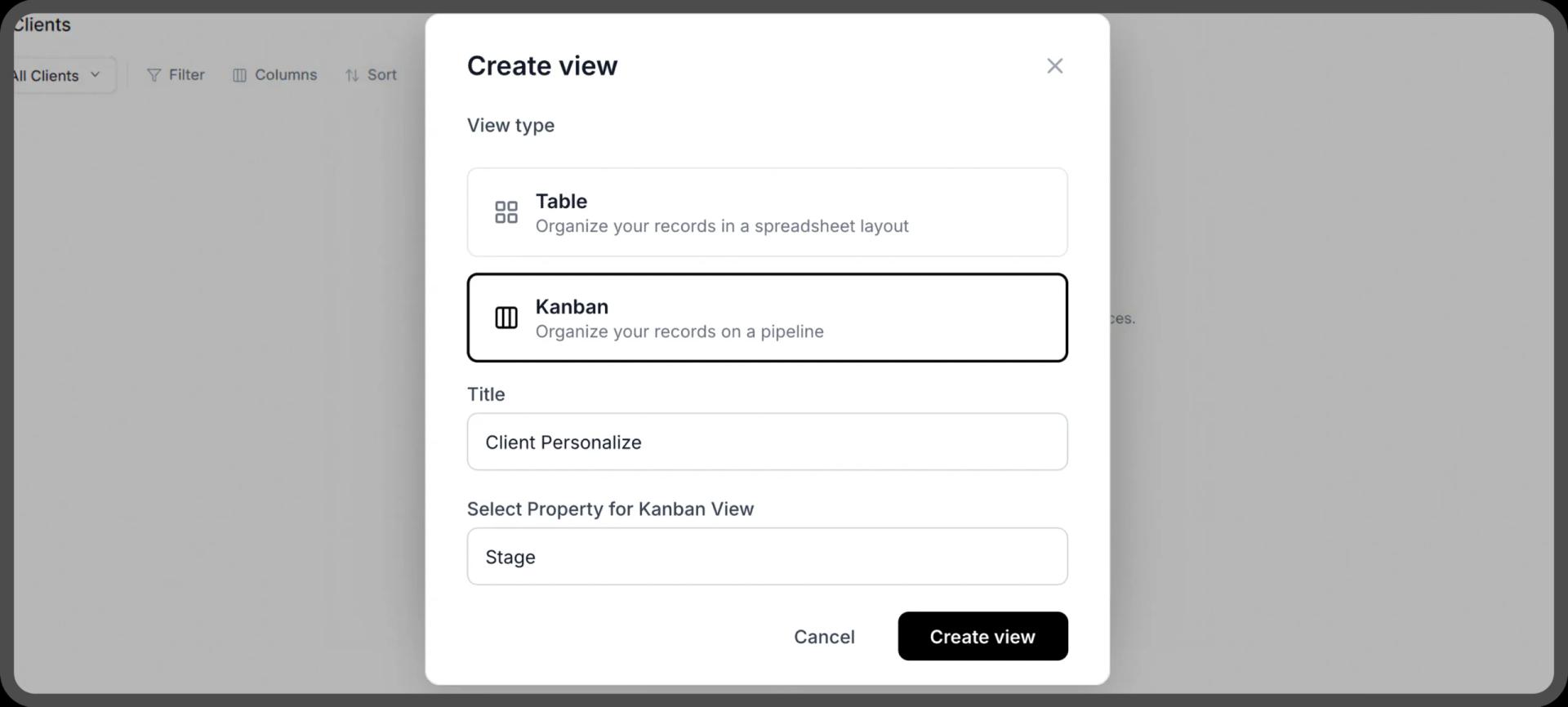1568x707 pixels.
Task: Choose the Kanban view type option
Action: click(767, 318)
